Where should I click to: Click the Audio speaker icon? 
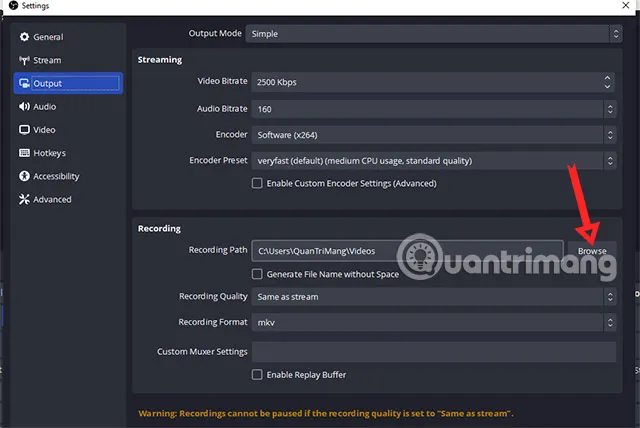25,106
